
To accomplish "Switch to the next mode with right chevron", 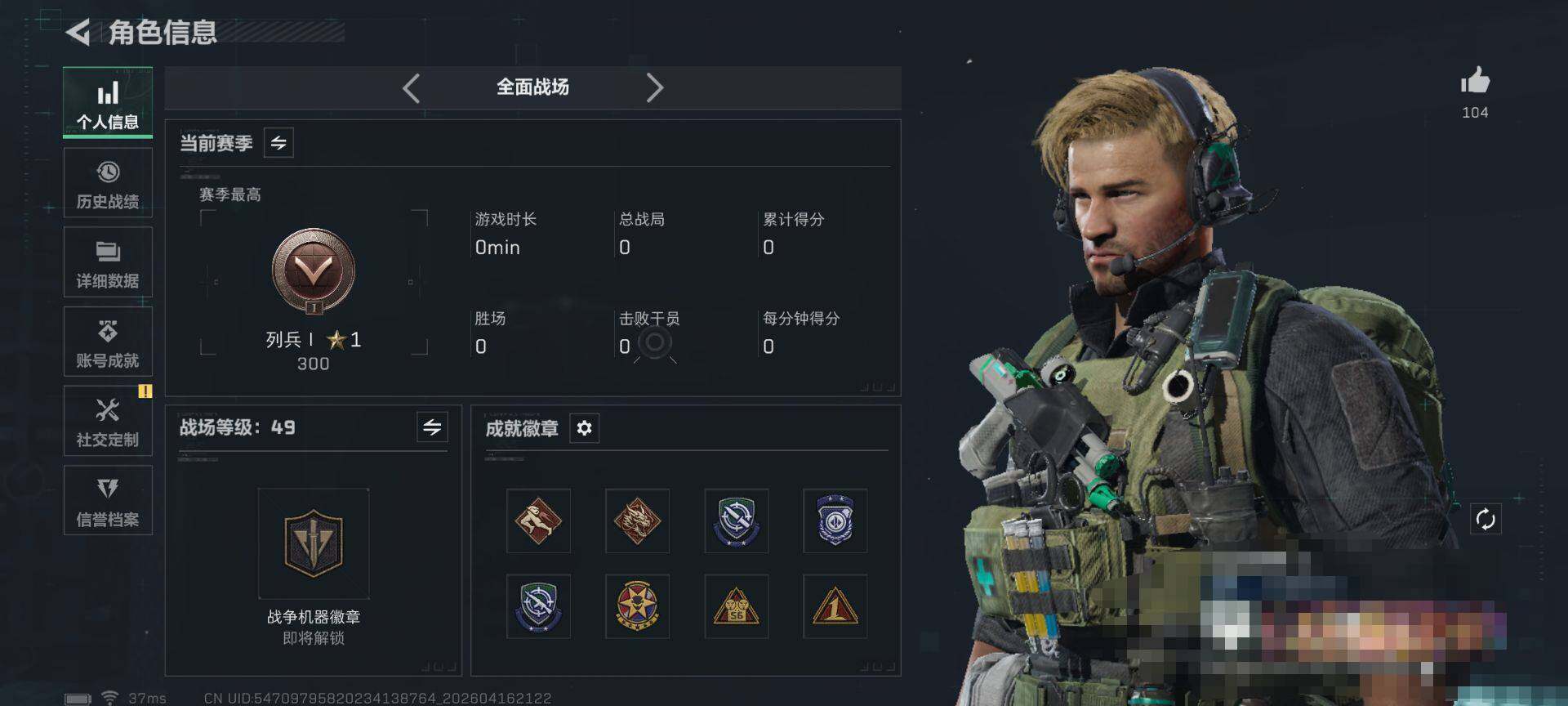I will 654,87.
